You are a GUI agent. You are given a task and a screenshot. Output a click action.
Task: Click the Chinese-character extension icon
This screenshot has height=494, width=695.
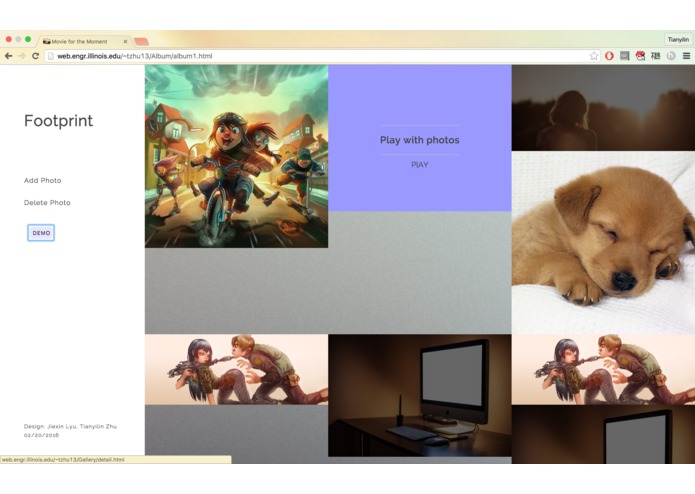click(x=656, y=56)
